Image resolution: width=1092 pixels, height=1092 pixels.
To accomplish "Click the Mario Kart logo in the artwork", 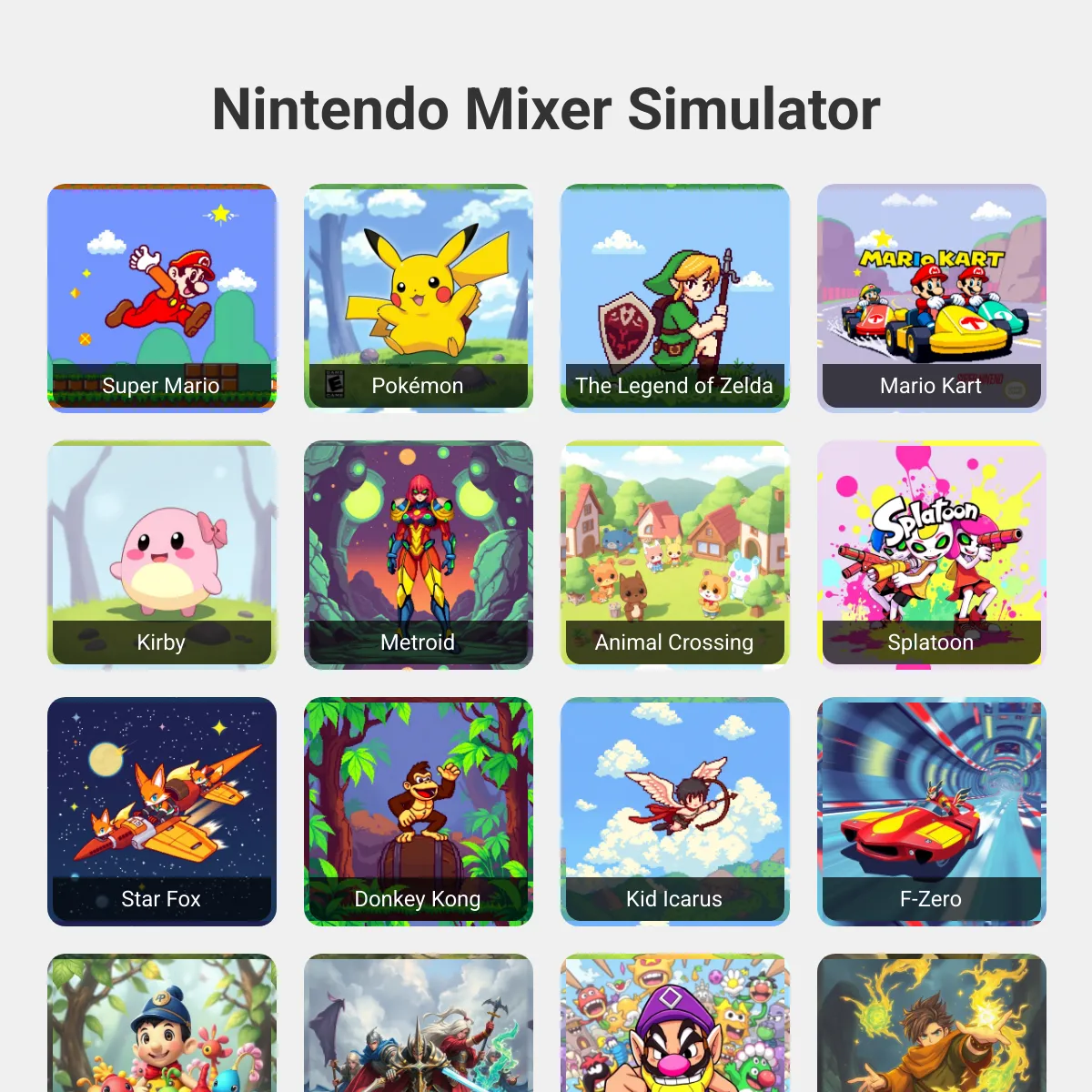I will tap(932, 259).
